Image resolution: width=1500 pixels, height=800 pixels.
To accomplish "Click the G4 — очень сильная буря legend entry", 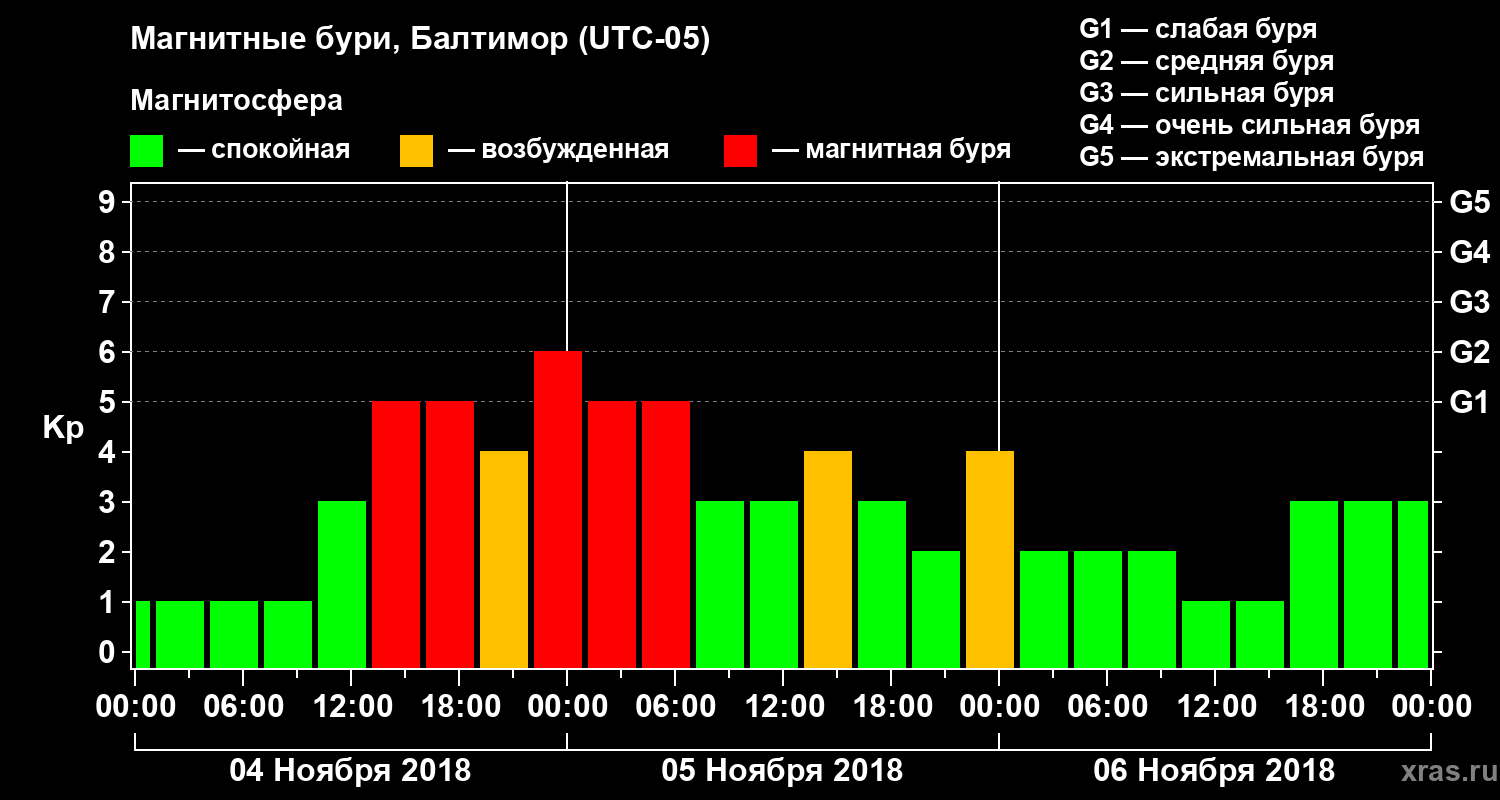I will [x=1250, y=125].
